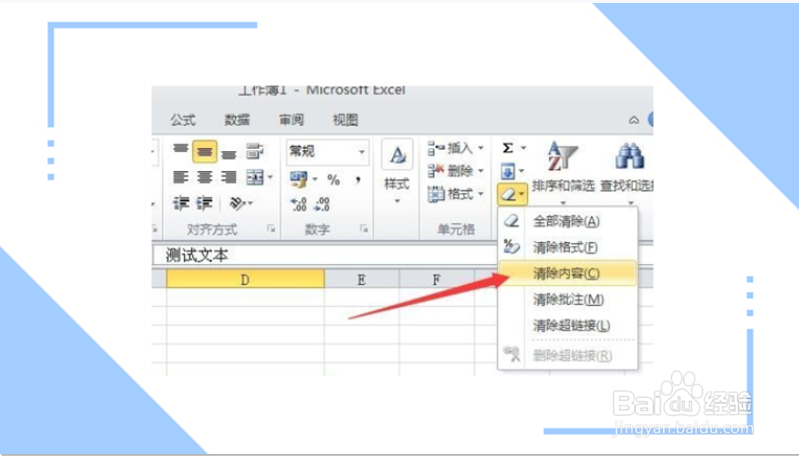Screen dimensions: 799x456
Task: Apply left text alignment
Action: point(180,177)
